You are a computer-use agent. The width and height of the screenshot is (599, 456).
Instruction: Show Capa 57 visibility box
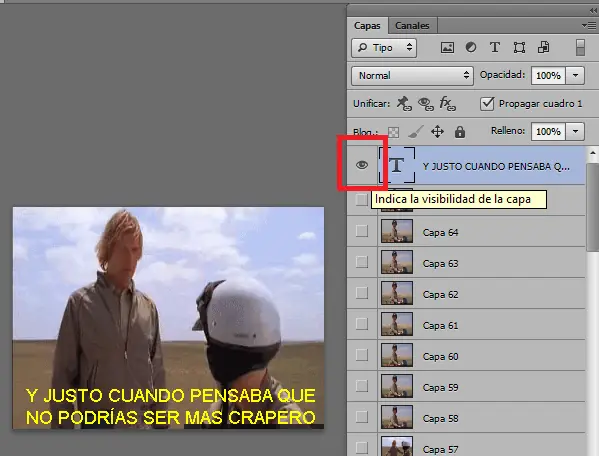click(x=361, y=447)
